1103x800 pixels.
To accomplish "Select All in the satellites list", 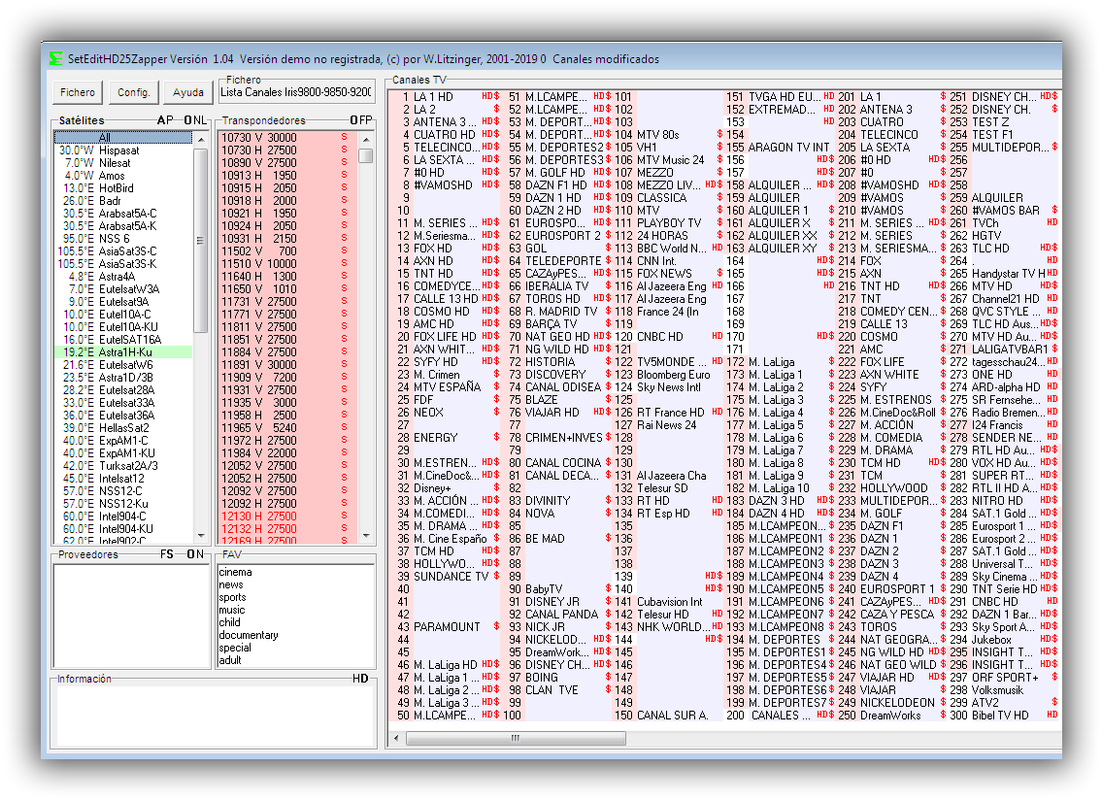I will click(x=123, y=138).
